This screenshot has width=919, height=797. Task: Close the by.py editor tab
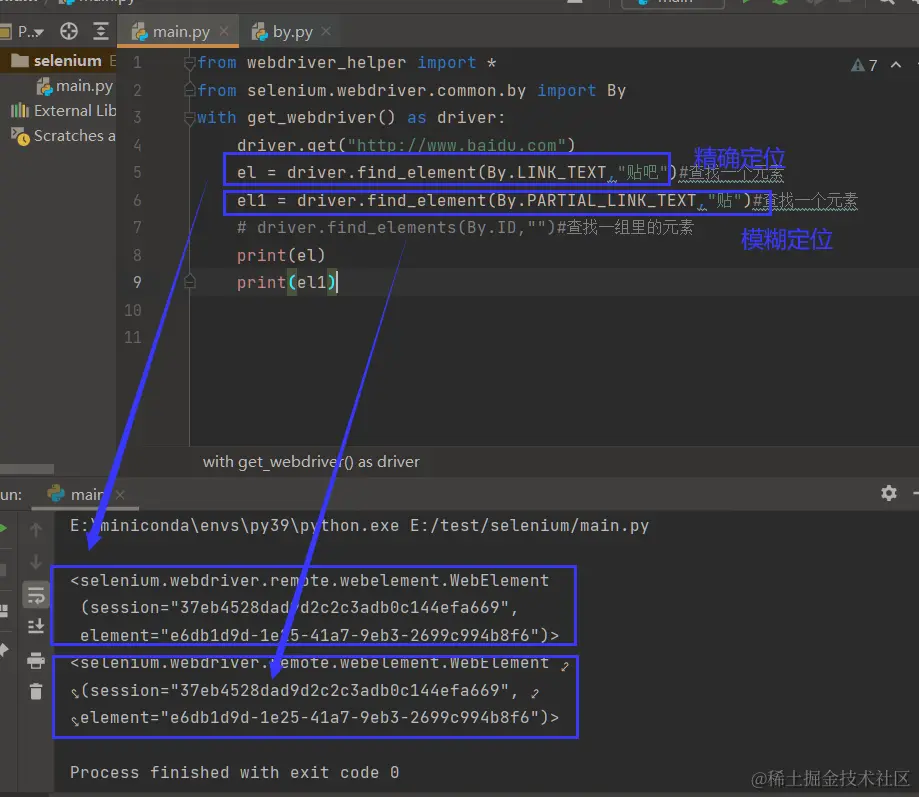[x=326, y=32]
